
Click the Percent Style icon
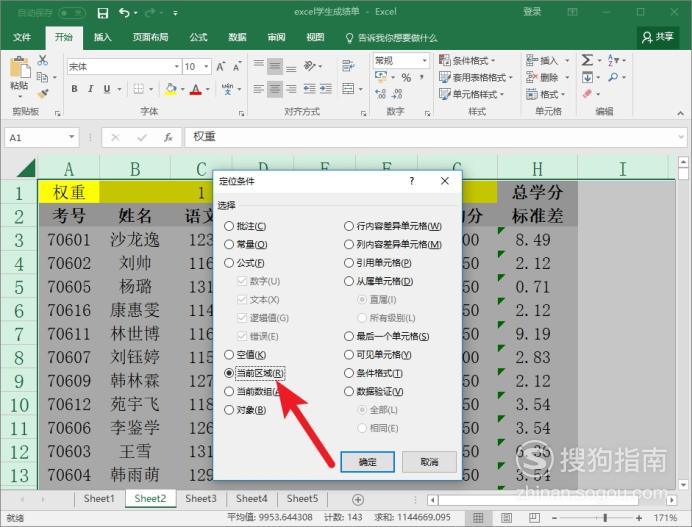406,78
